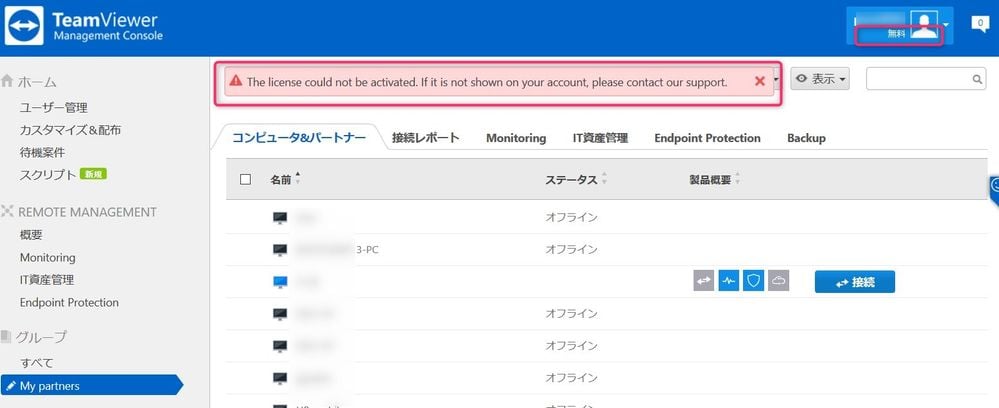Click the TeamViewer logo icon
999x408 pixels.
24,26
